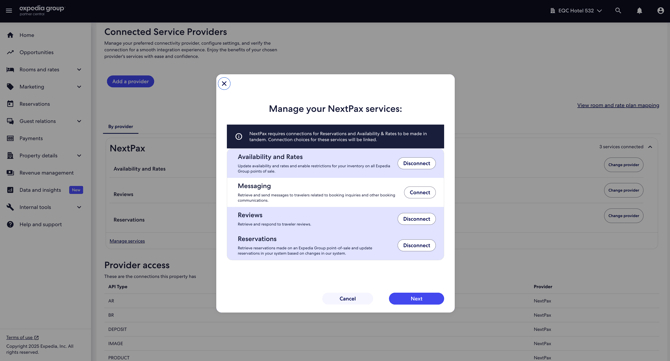
Task: Open Opportunities in the sidebar
Action: 36,52
